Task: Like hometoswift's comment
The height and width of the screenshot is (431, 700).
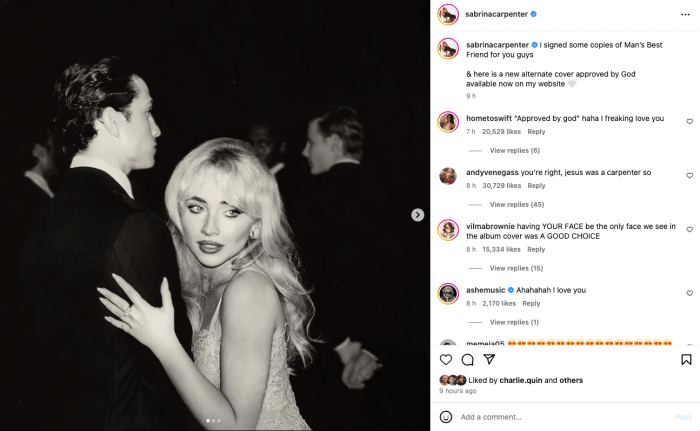Action: coord(689,122)
